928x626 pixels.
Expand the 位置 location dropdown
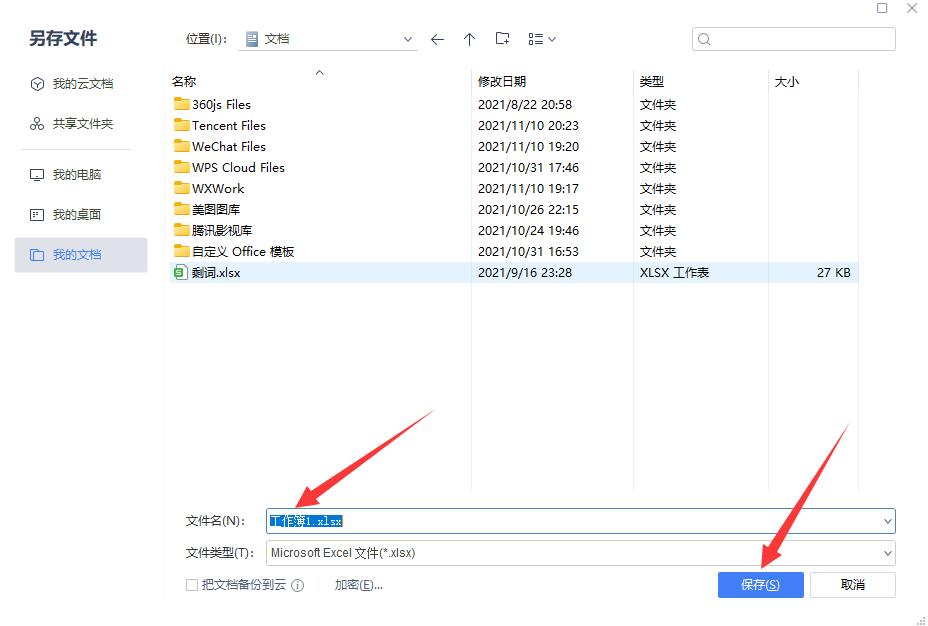point(408,39)
